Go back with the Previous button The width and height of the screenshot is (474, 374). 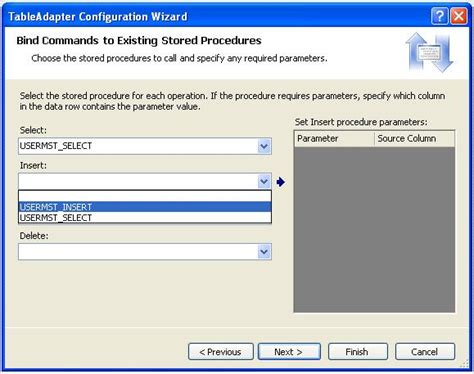(x=221, y=352)
